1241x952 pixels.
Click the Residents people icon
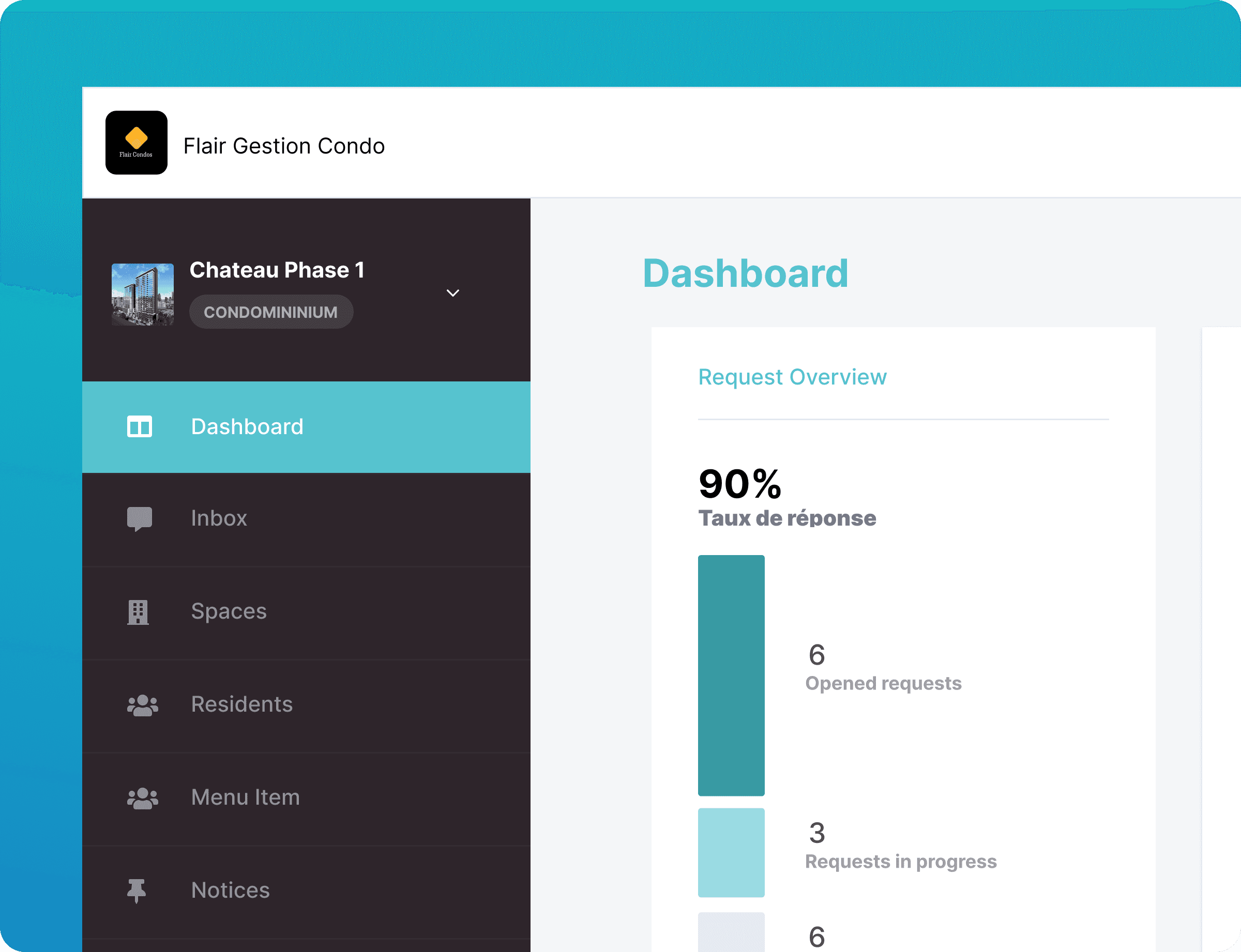[x=141, y=704]
